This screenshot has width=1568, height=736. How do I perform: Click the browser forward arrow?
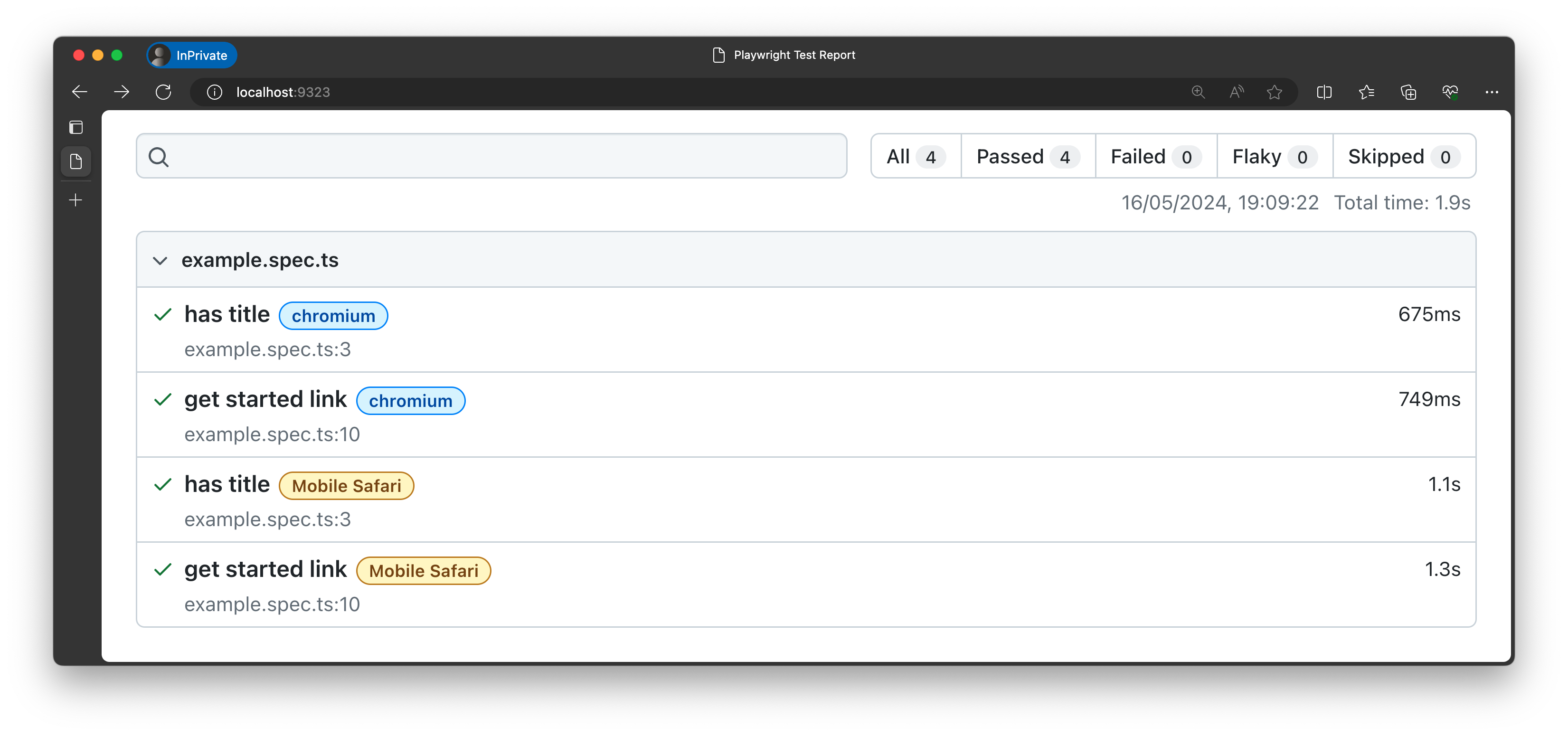[x=122, y=92]
